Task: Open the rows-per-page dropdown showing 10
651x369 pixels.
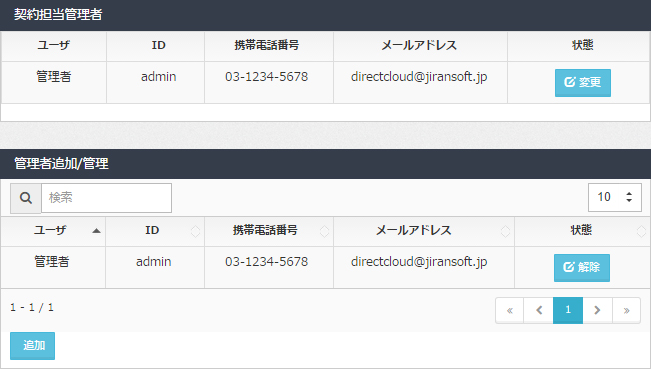Action: click(x=614, y=197)
